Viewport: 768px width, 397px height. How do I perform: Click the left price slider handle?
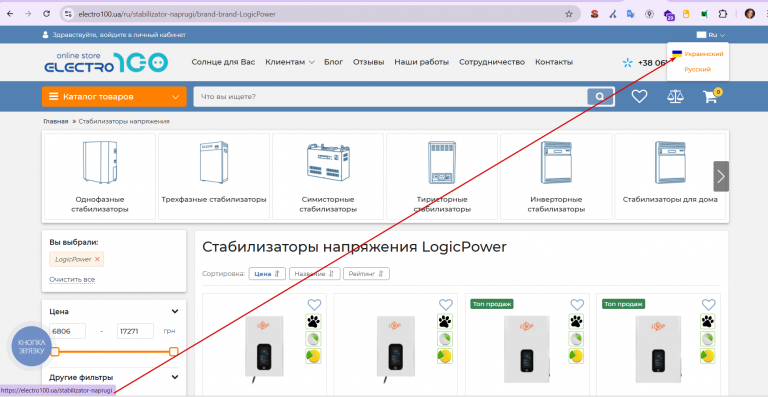pyautogui.click(x=55, y=351)
